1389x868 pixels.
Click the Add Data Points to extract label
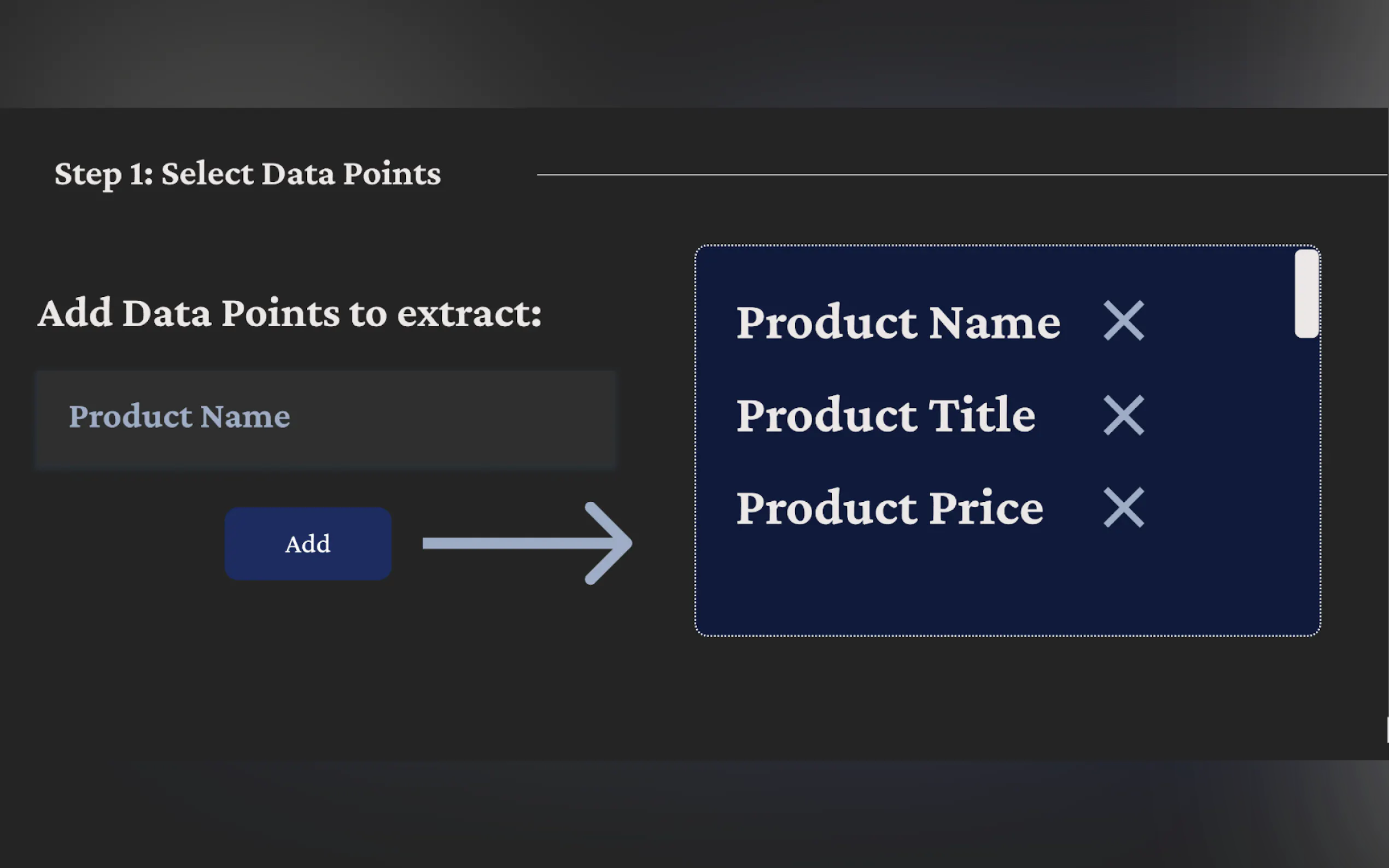[x=289, y=313]
